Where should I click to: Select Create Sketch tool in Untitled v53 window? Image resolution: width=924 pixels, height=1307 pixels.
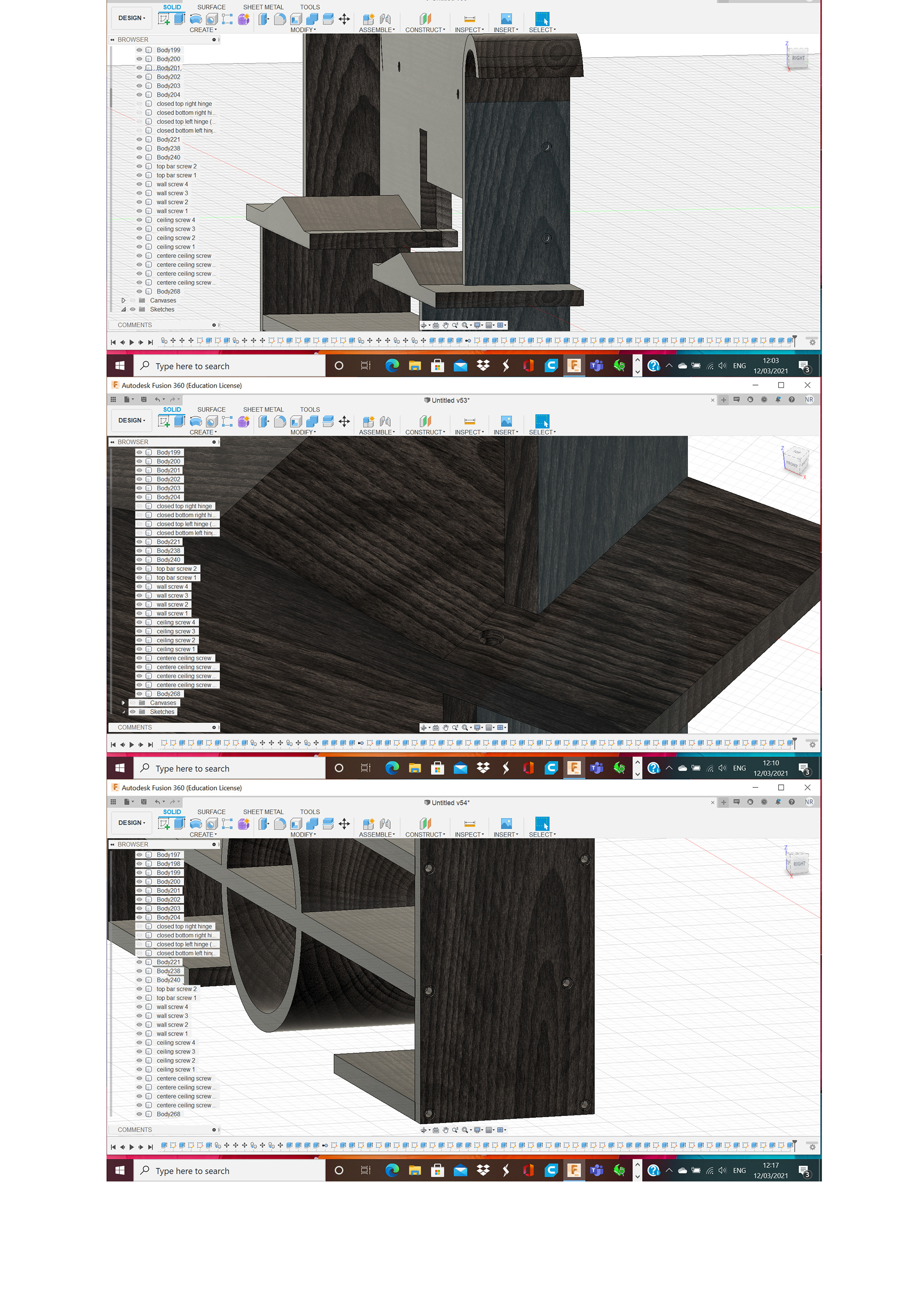[x=164, y=422]
